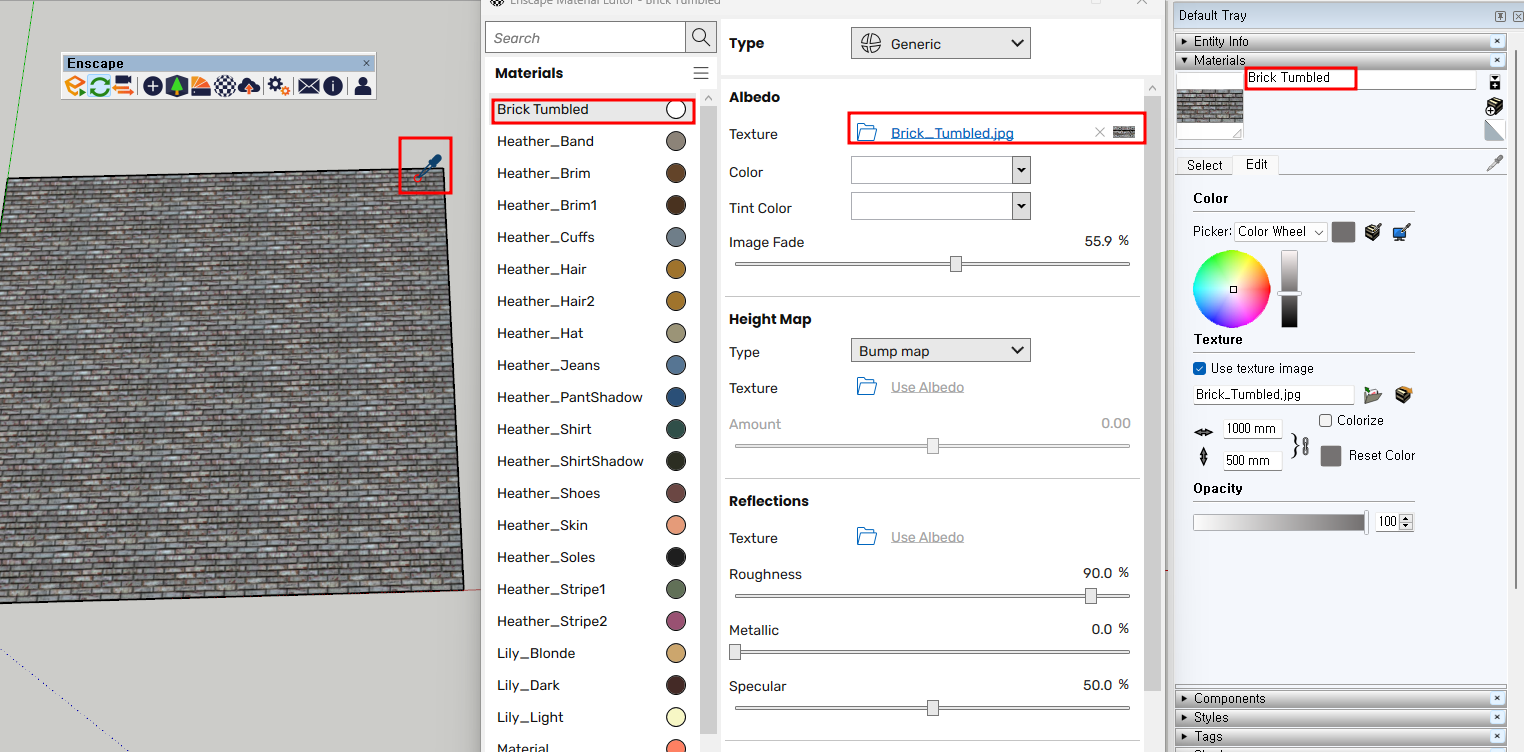Image resolution: width=1524 pixels, height=752 pixels.
Task: Open Enscape About info icon
Action: [x=332, y=86]
